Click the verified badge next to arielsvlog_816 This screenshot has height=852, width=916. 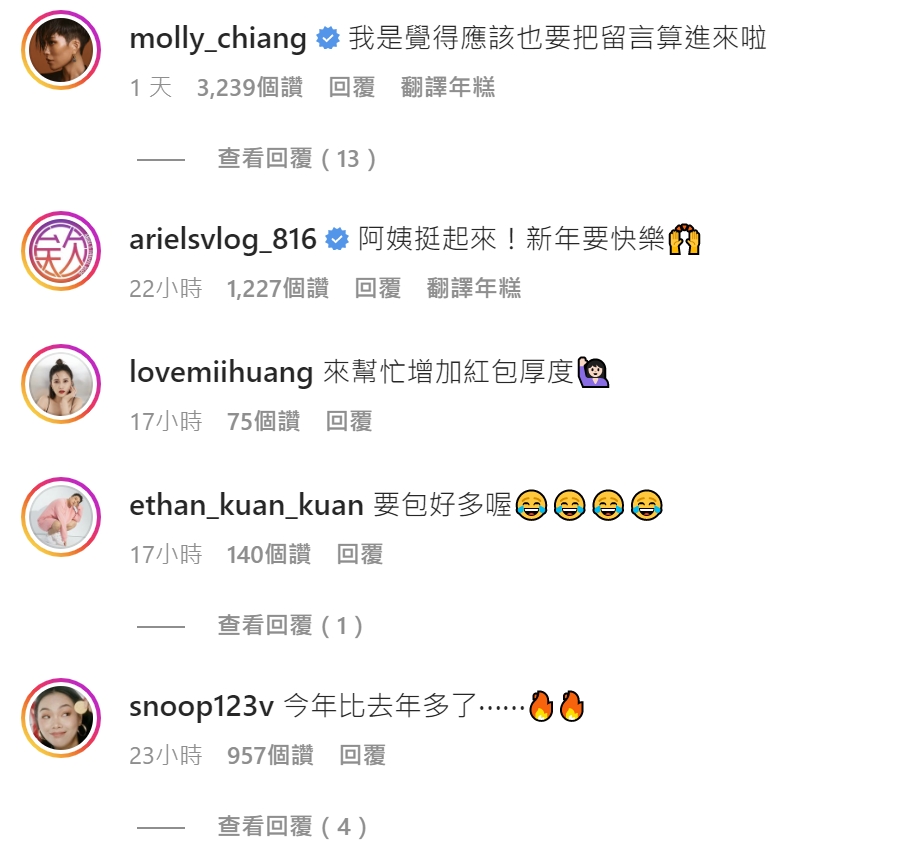pyautogui.click(x=337, y=240)
